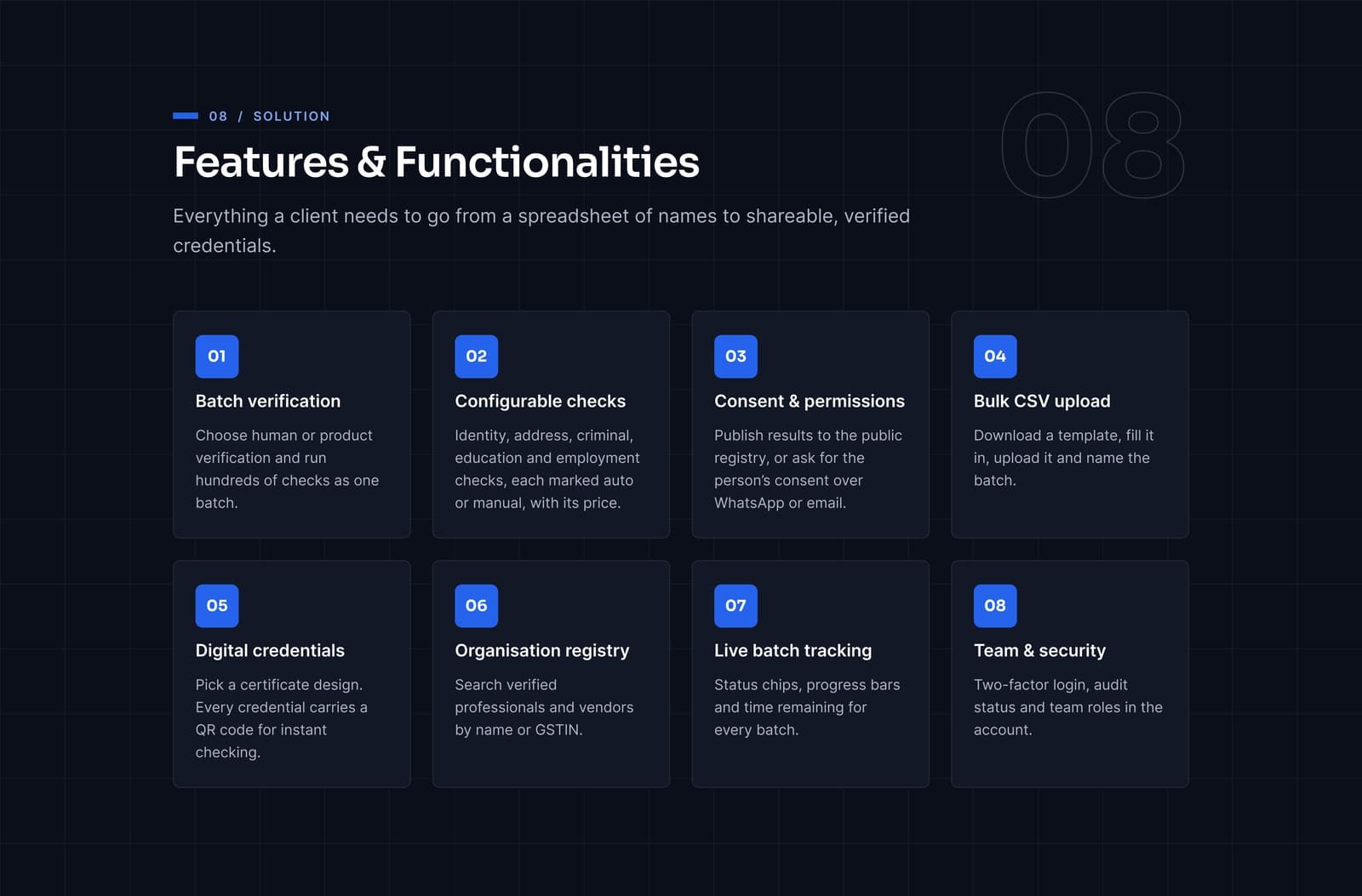This screenshot has height=896, width=1362.
Task: Click the text 'Pick a certificate design'
Action: click(x=282, y=718)
